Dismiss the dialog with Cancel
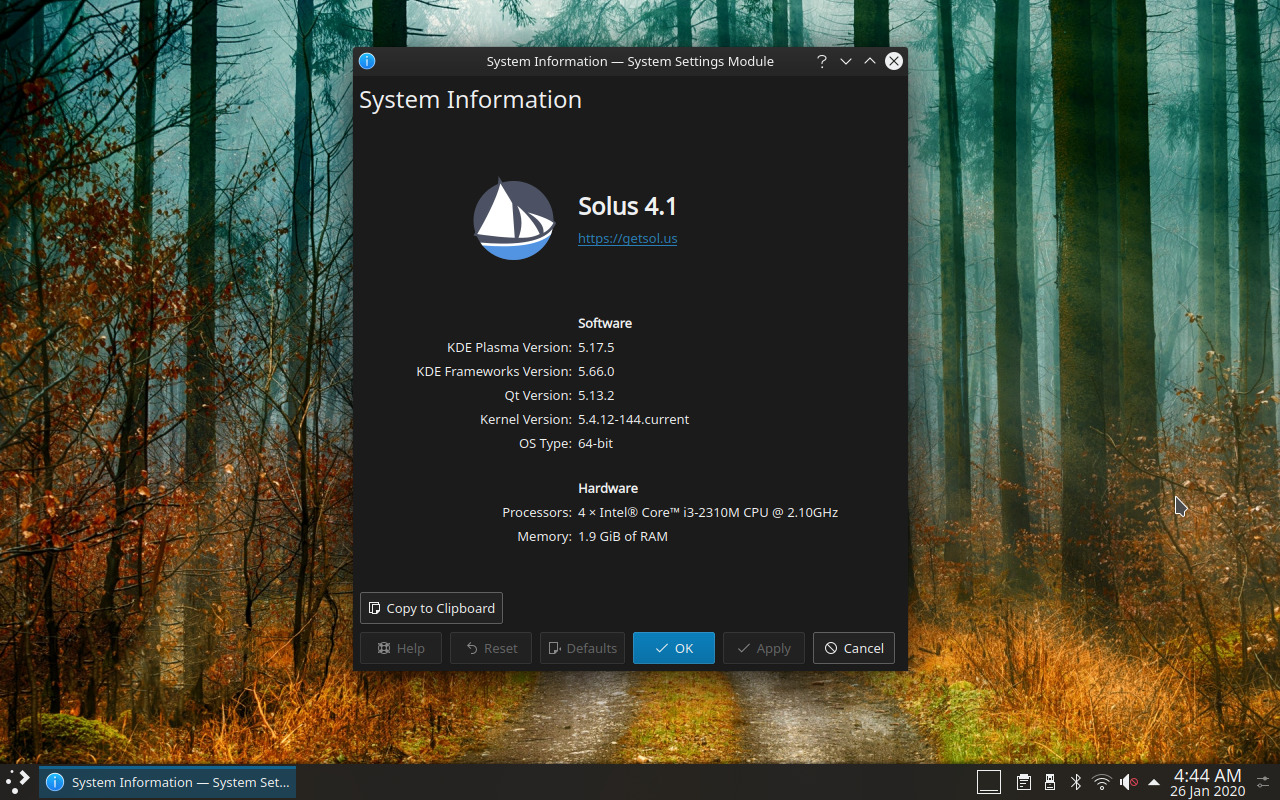 tap(853, 648)
